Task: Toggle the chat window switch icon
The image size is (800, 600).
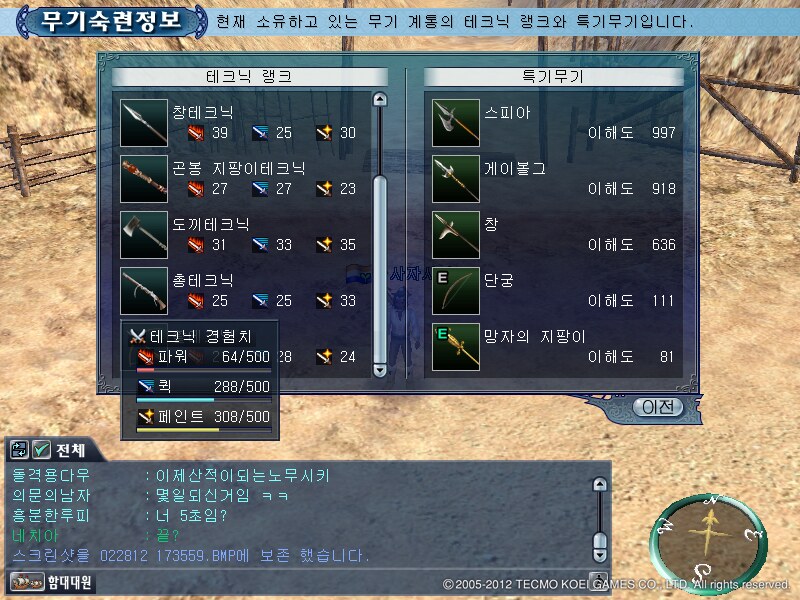Action: click(x=19, y=449)
